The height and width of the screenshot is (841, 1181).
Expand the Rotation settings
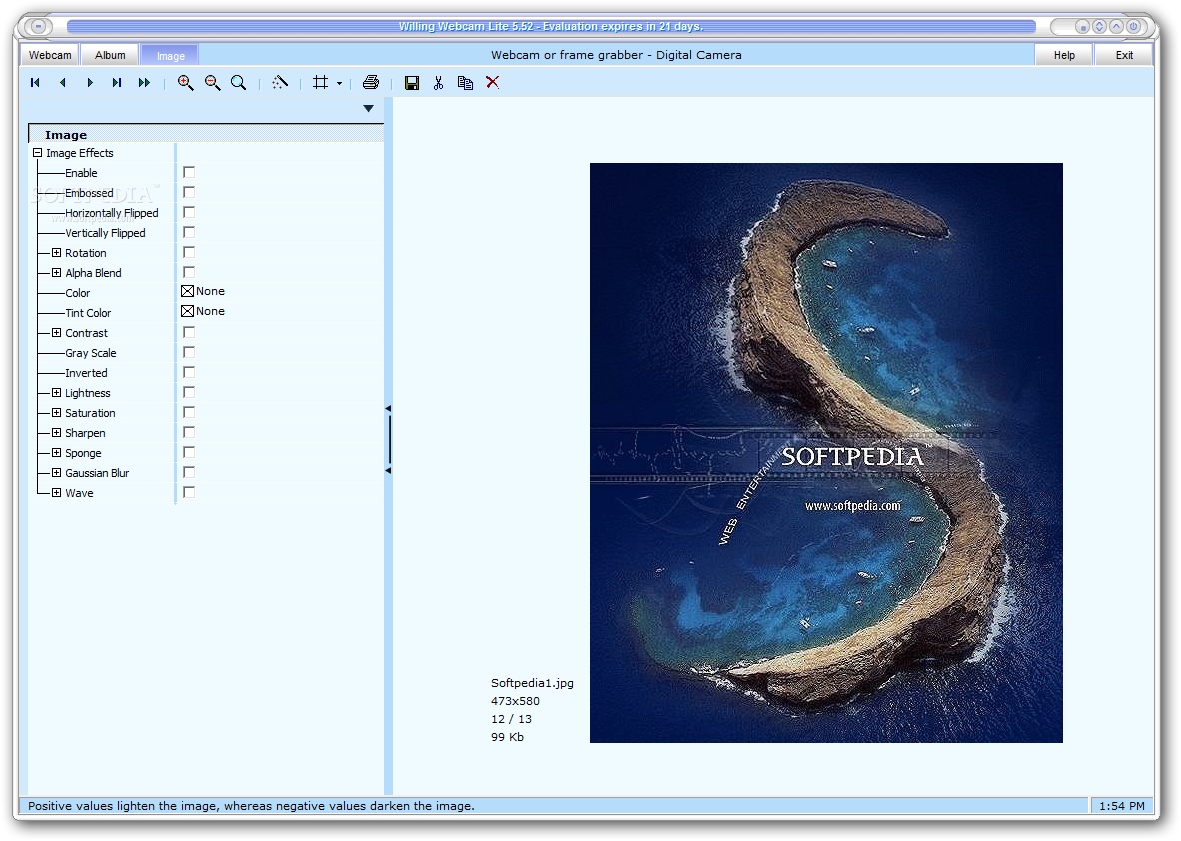click(56, 253)
